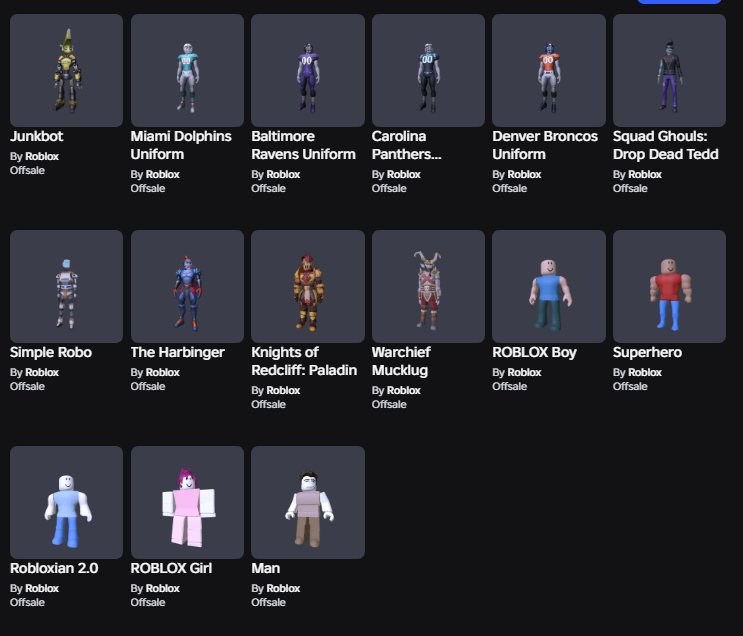Viewport: 743px width, 636px height.
Task: Open the Miami Dolphins Uniform thumbnail
Action: (x=187, y=70)
